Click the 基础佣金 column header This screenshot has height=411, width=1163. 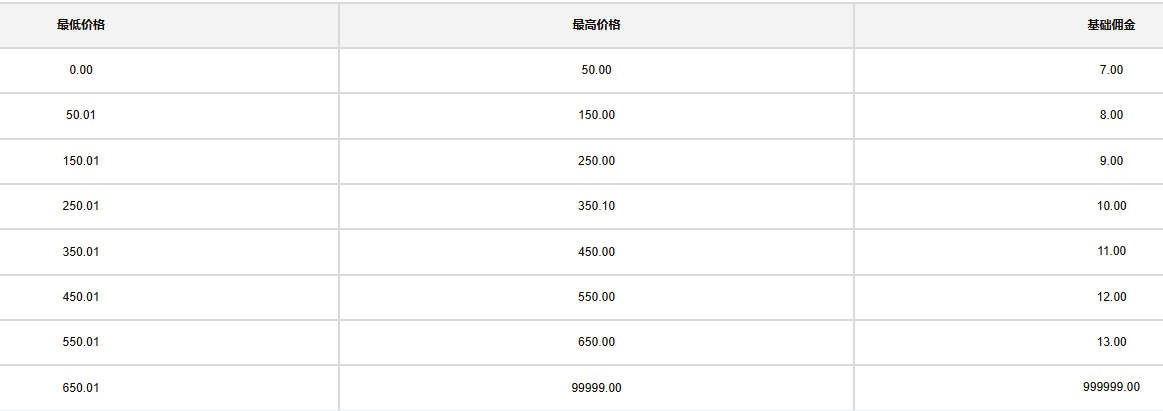[1111, 25]
